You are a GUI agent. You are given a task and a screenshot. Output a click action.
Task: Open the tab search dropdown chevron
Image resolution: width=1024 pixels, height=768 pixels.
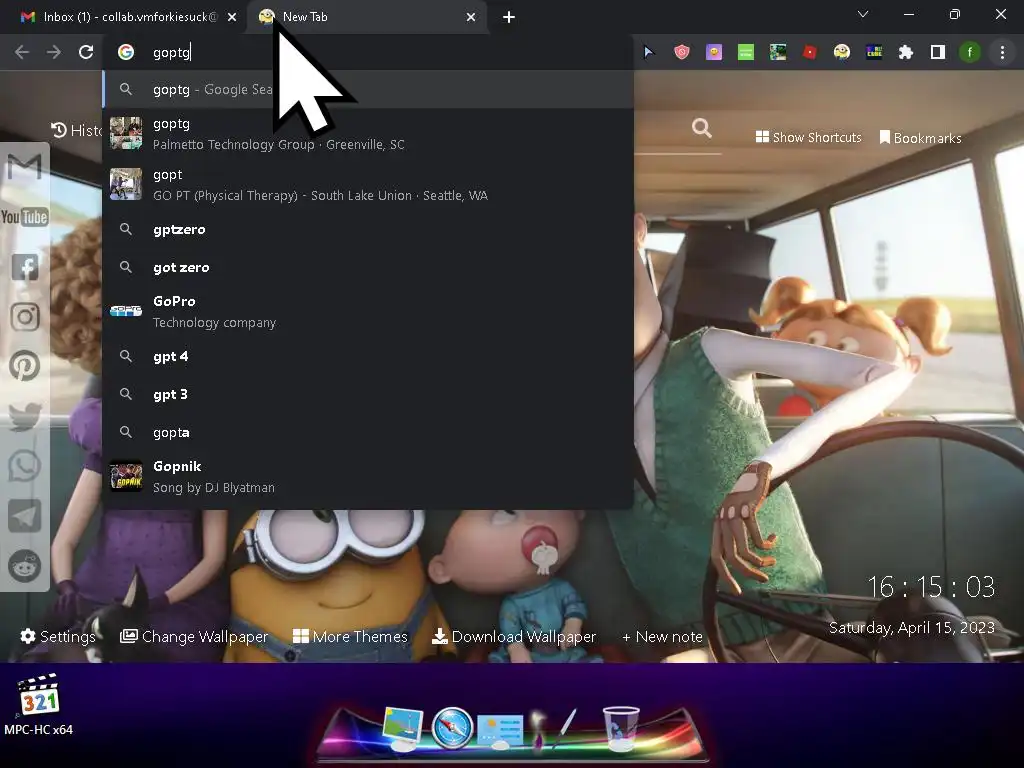tap(863, 14)
